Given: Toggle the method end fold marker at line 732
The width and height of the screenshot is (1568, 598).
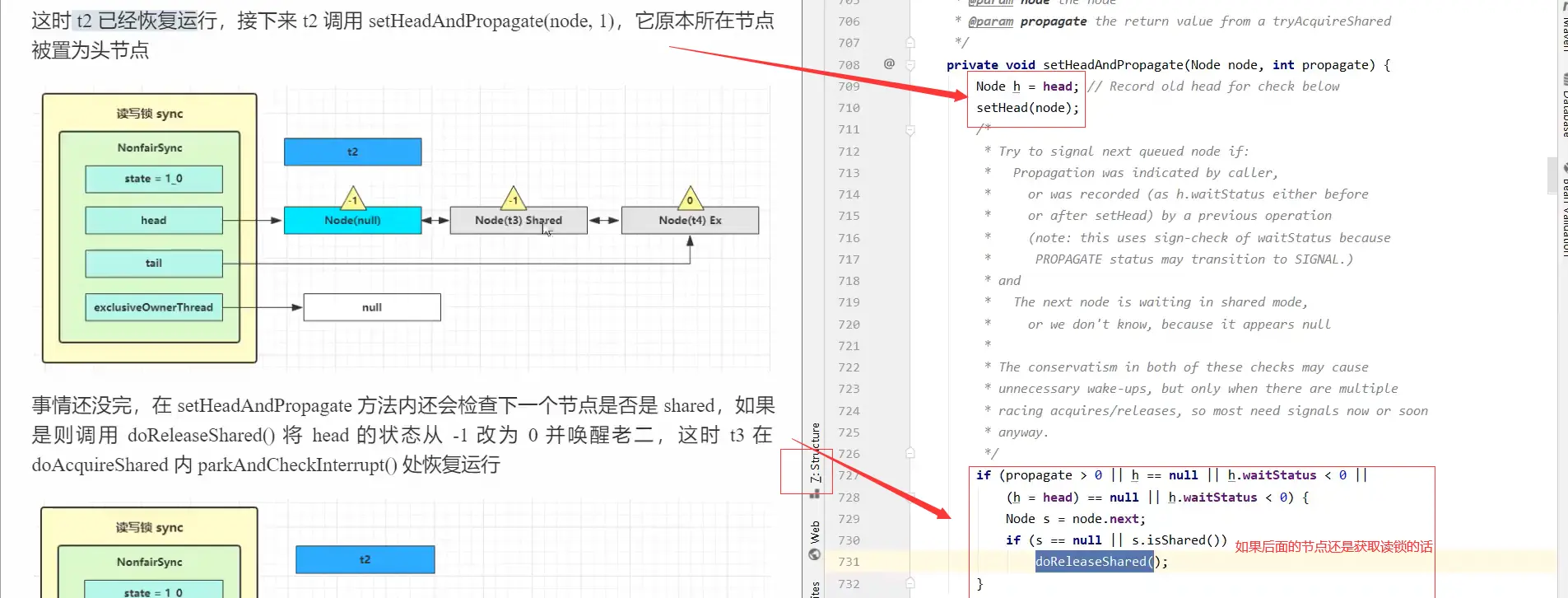Looking at the screenshot, I should [x=910, y=583].
